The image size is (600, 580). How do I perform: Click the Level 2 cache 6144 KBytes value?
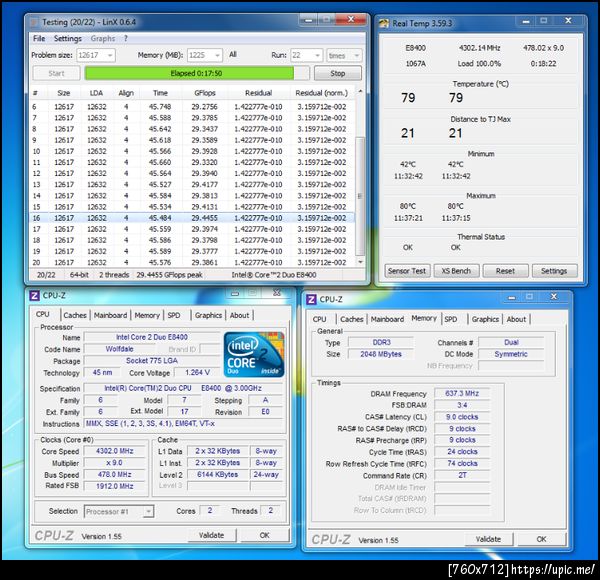tap(218, 474)
